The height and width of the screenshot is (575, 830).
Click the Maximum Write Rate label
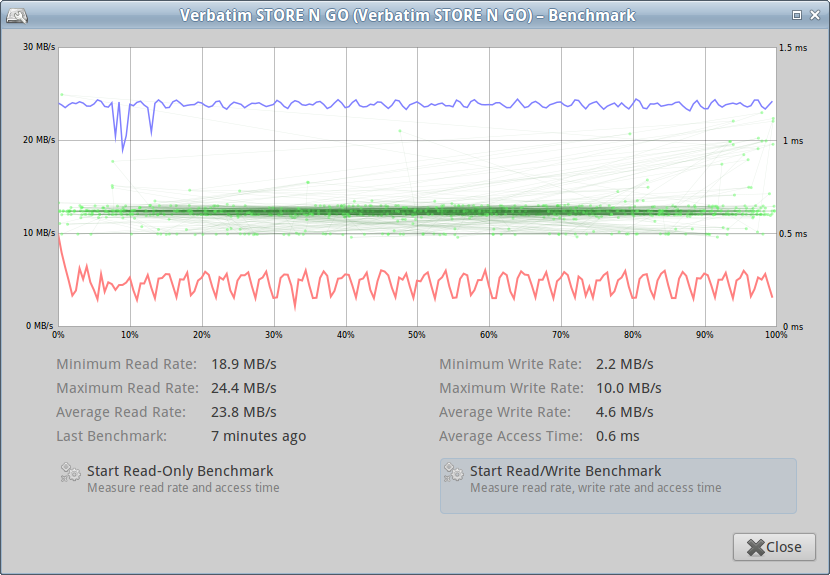click(x=511, y=388)
